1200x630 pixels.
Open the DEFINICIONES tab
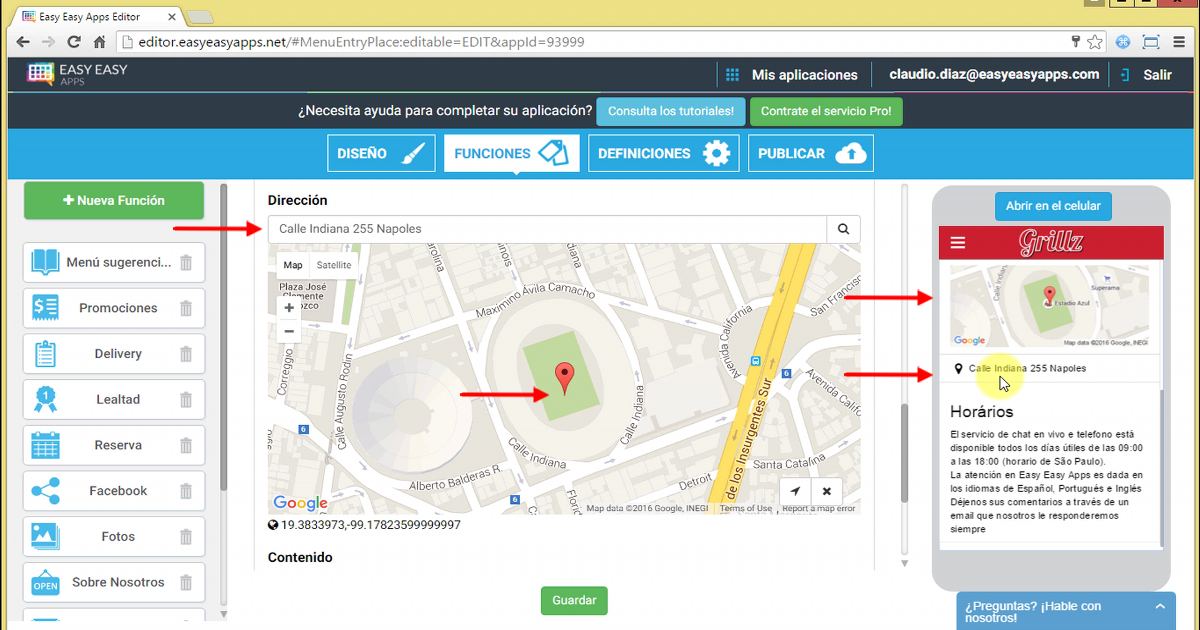[x=663, y=152]
